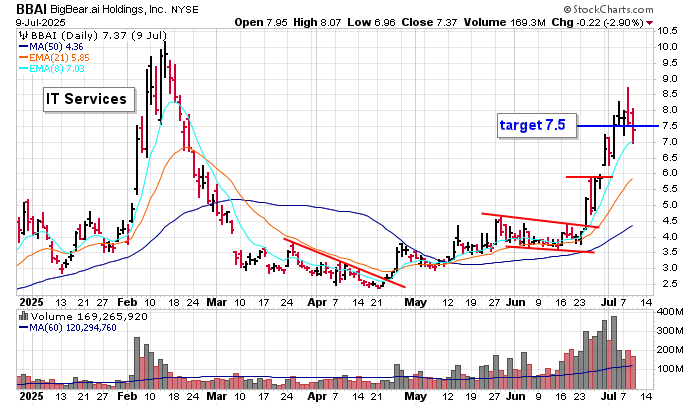This screenshot has height=405, width=700.
Task: Click 8.5 on the price axis
Action: coord(670,94)
